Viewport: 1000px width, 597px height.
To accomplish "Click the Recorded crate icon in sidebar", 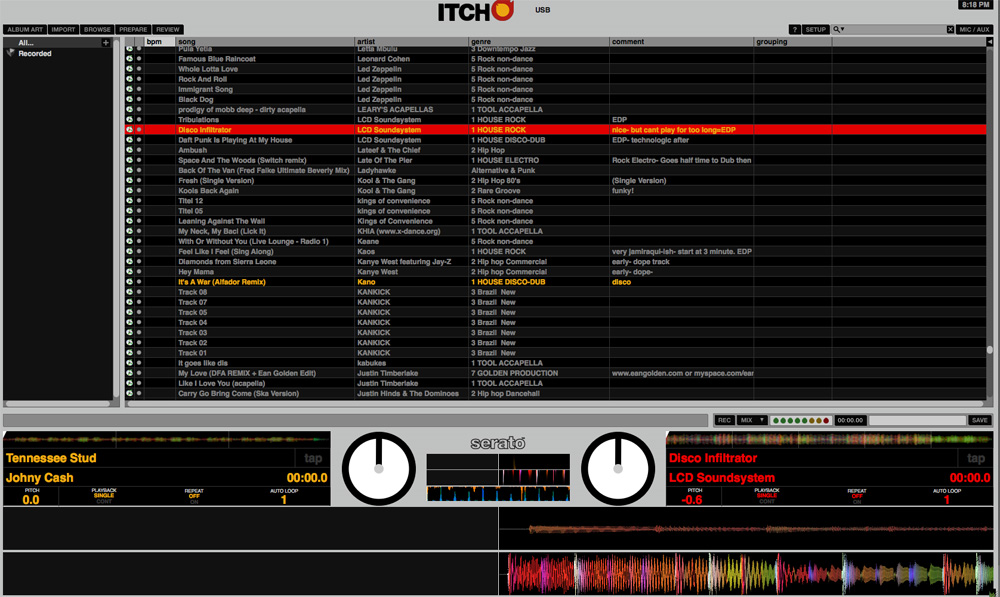I will pyautogui.click(x=10, y=53).
